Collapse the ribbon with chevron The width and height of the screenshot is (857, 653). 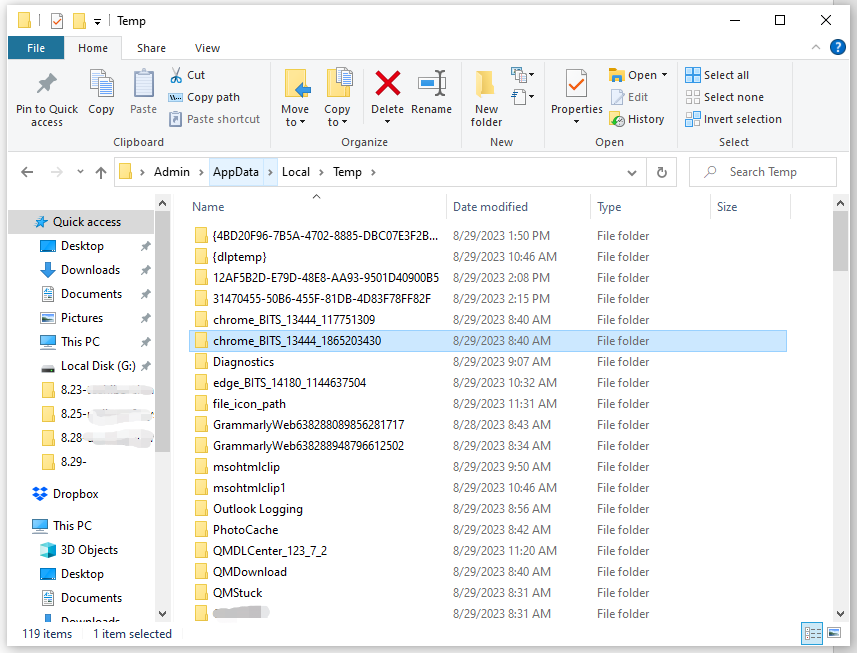815,48
